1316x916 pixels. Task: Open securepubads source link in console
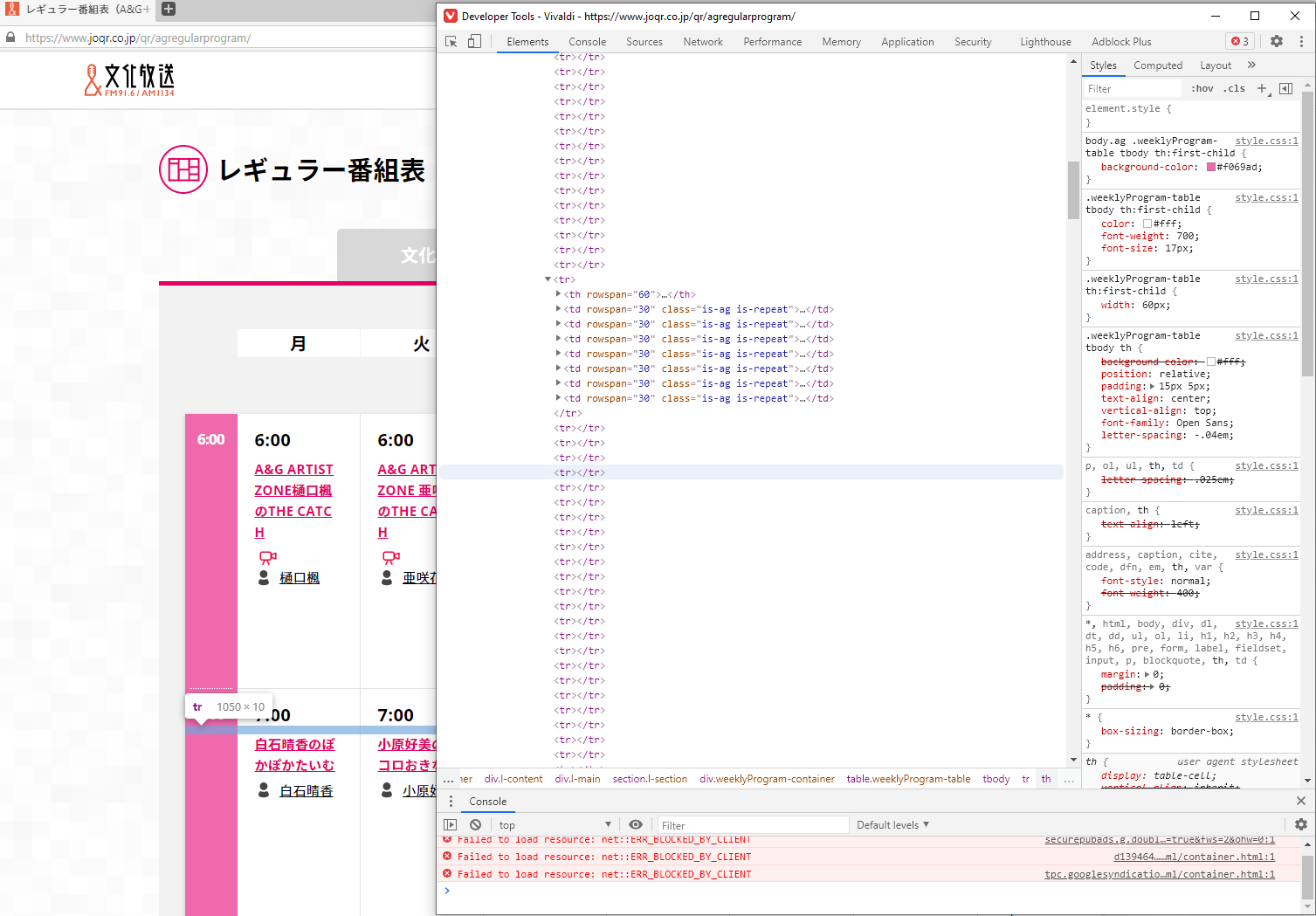1160,839
